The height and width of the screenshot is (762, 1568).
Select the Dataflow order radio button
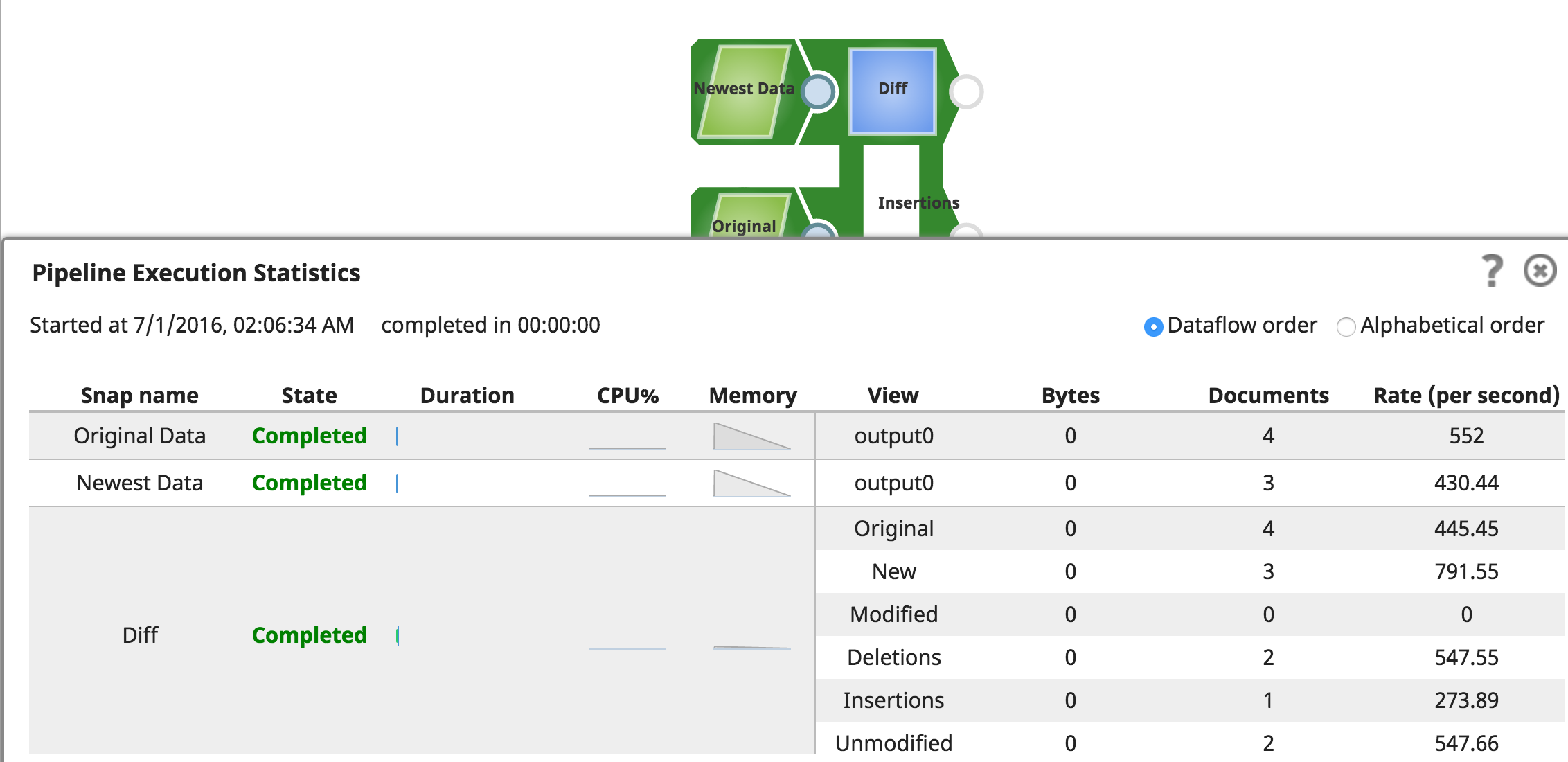pos(1153,326)
